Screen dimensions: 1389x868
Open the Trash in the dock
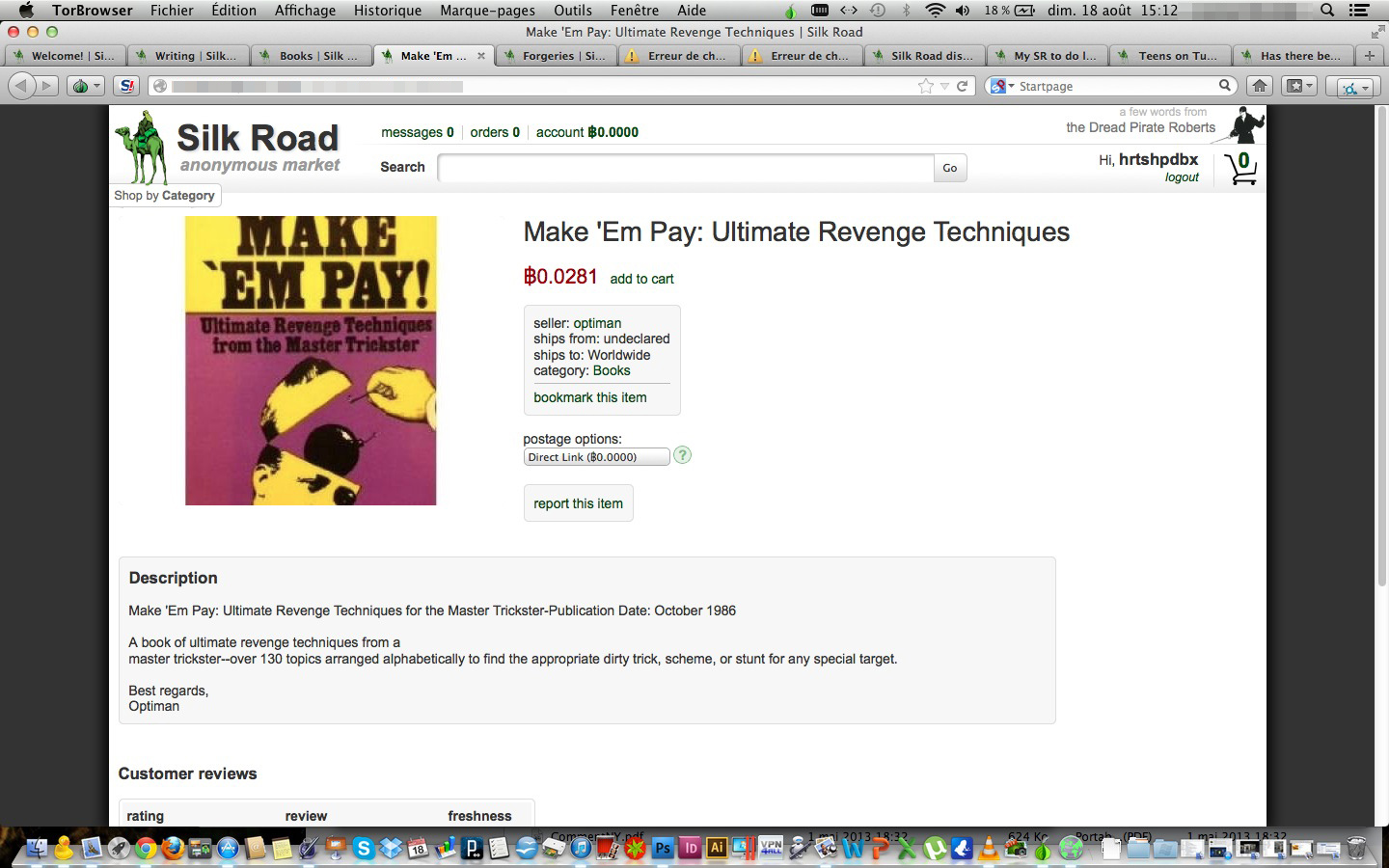coord(1356,848)
